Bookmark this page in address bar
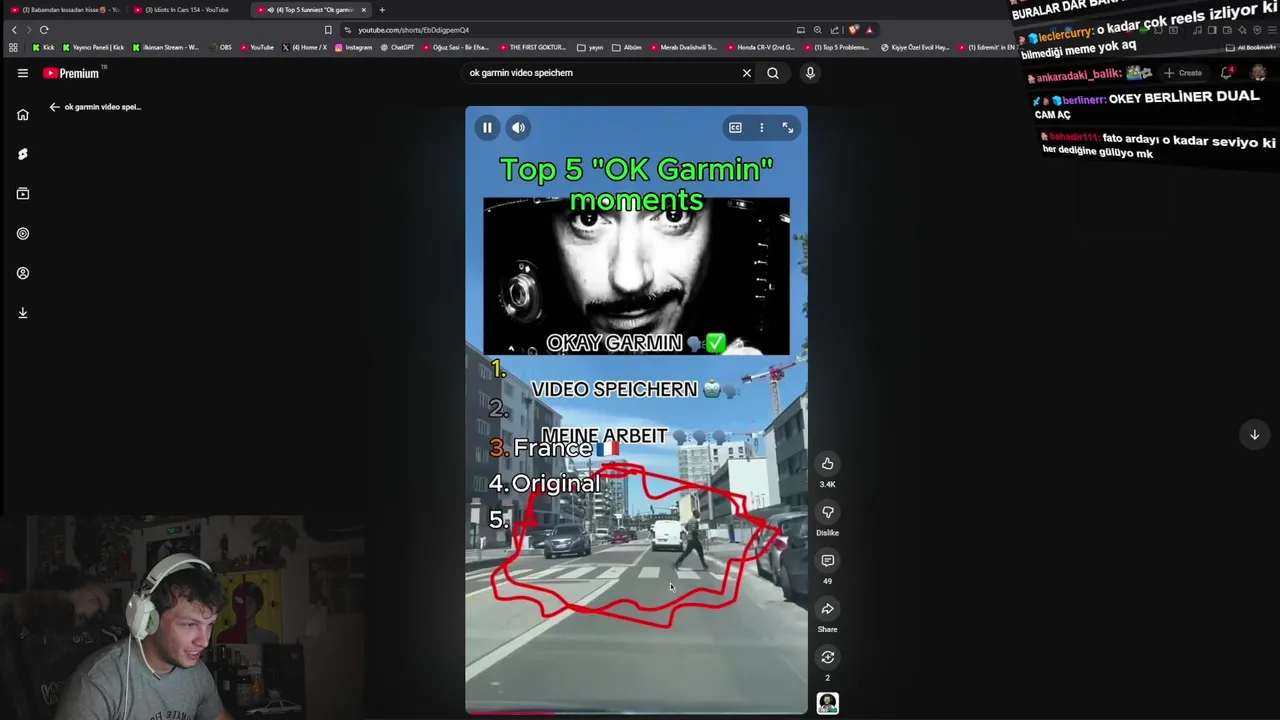Image resolution: width=1280 pixels, height=720 pixels. [x=327, y=30]
